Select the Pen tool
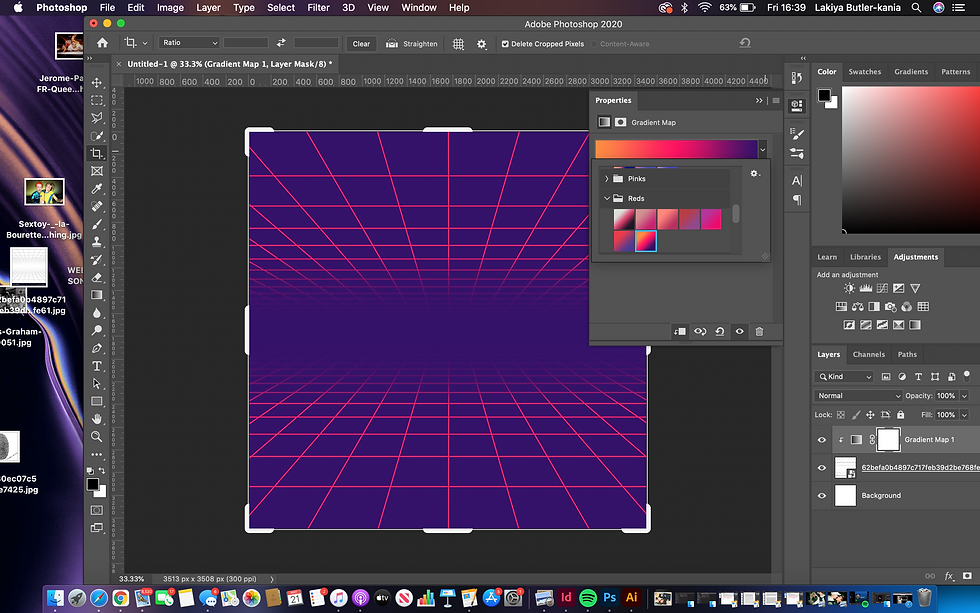980x613 pixels. (97, 348)
